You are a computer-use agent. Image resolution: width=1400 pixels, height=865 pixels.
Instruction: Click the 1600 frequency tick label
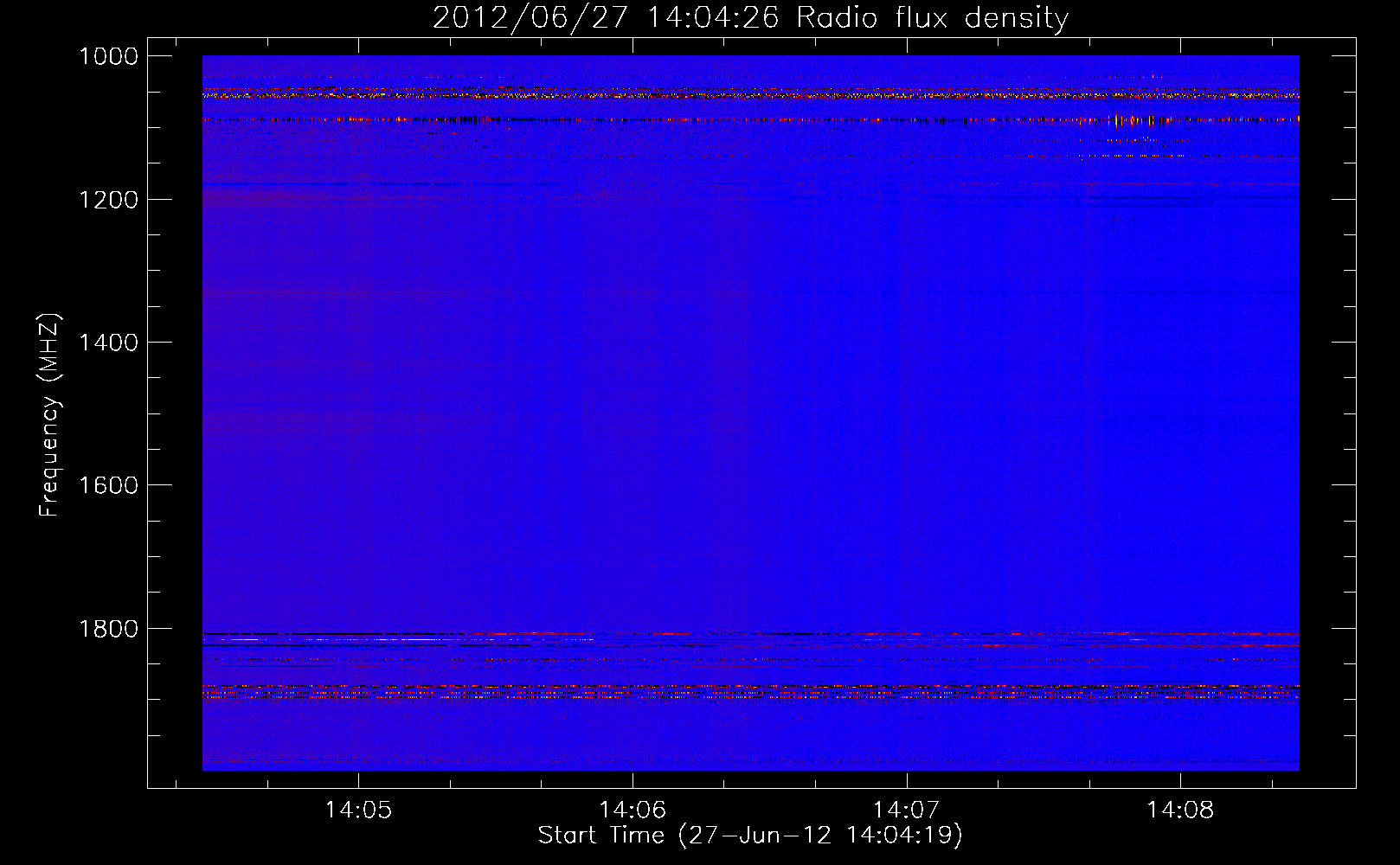pyautogui.click(x=108, y=485)
